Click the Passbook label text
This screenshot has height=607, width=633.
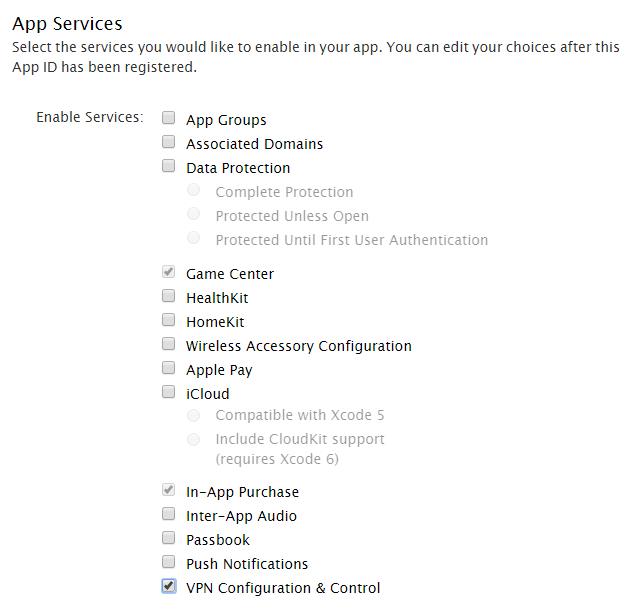click(218, 540)
